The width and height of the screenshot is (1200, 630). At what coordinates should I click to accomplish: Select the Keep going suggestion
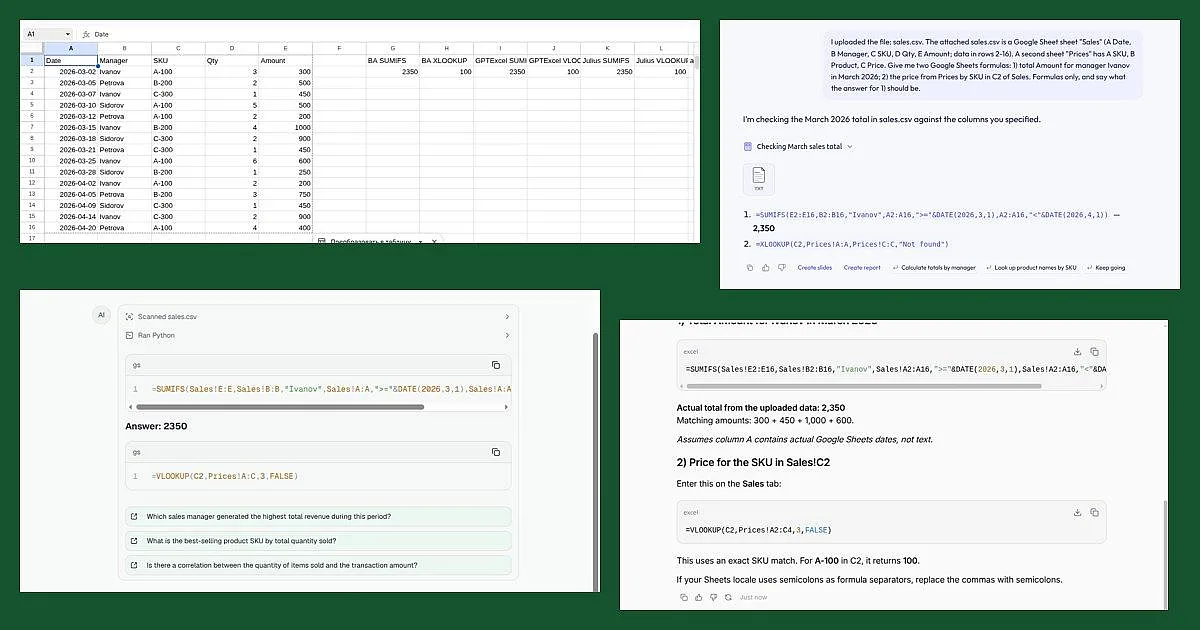coord(1105,268)
